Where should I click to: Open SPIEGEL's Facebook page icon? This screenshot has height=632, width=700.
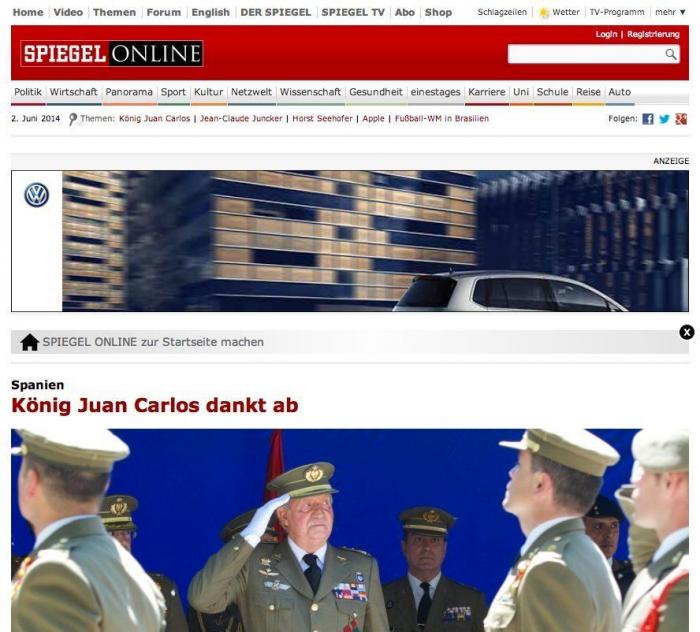pyautogui.click(x=648, y=119)
